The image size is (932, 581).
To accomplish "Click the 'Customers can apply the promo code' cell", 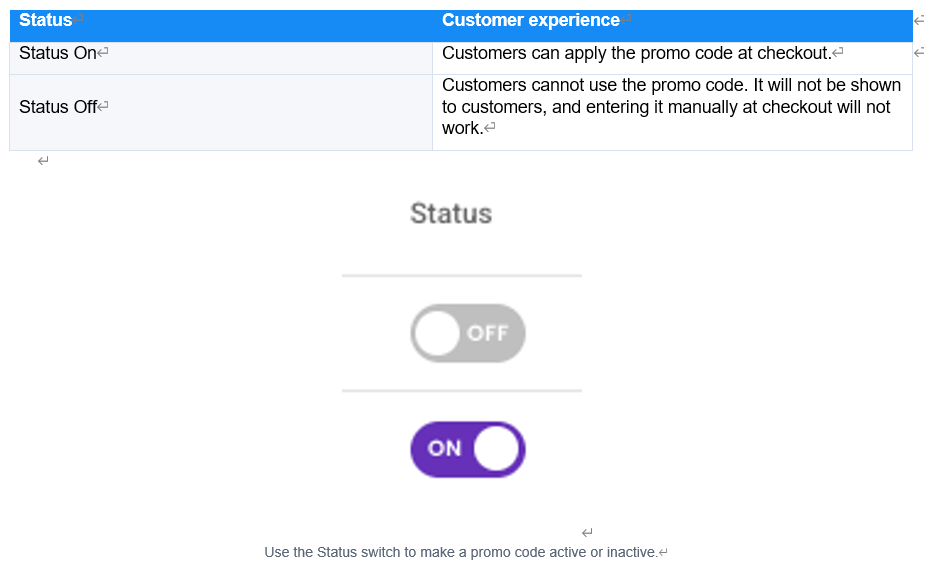I will (672, 58).
